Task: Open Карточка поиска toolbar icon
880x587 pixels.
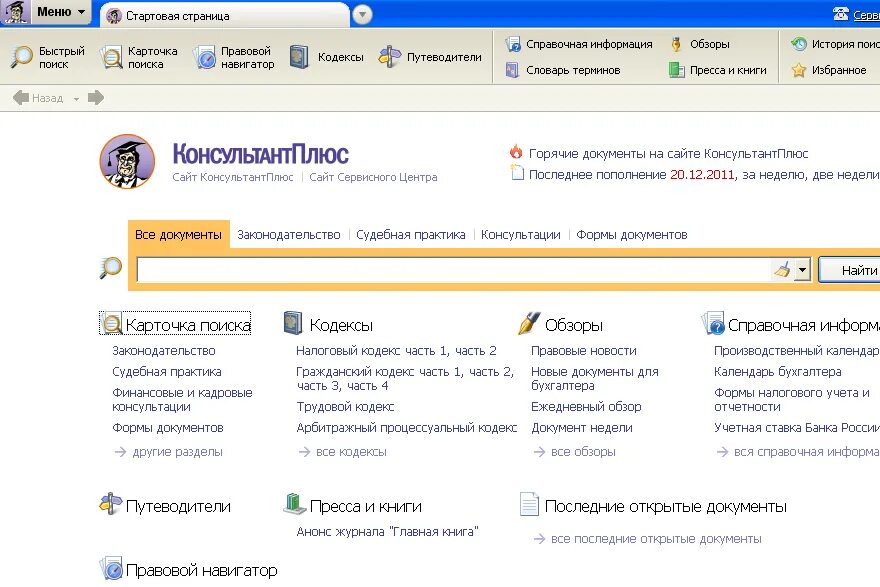Action: pyautogui.click(x=111, y=57)
